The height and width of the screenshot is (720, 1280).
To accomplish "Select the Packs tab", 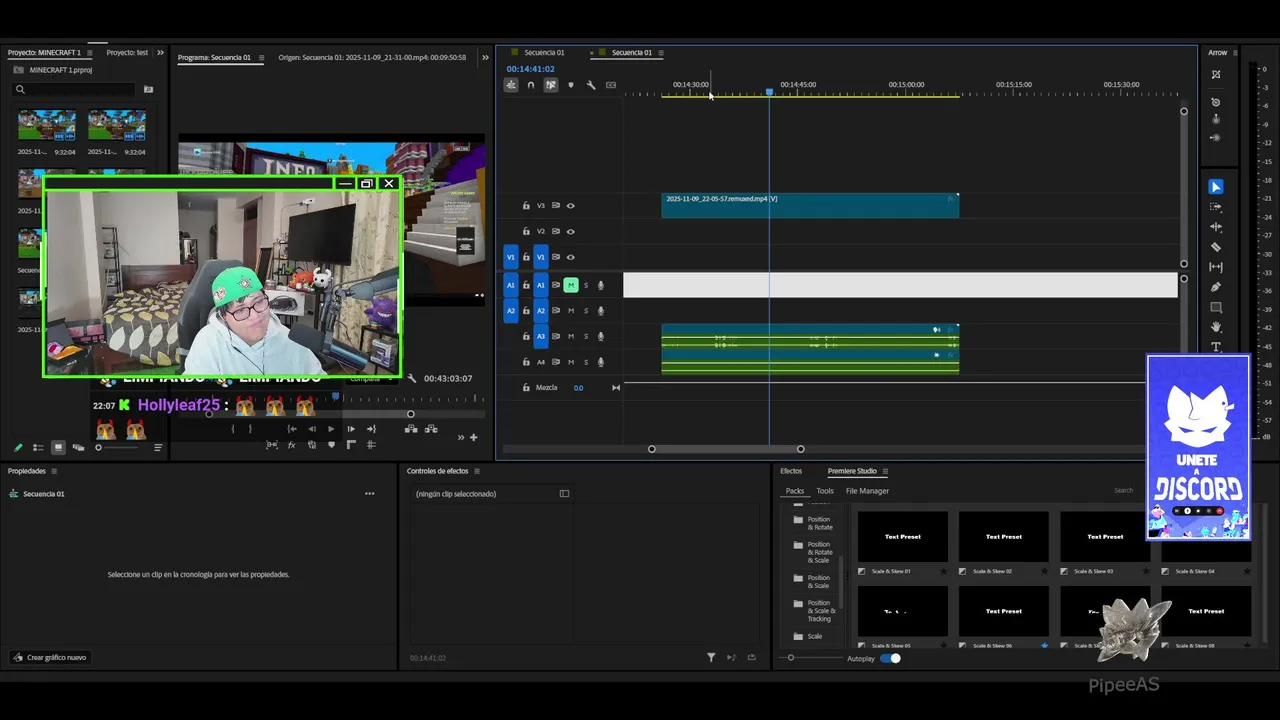I will (x=795, y=491).
